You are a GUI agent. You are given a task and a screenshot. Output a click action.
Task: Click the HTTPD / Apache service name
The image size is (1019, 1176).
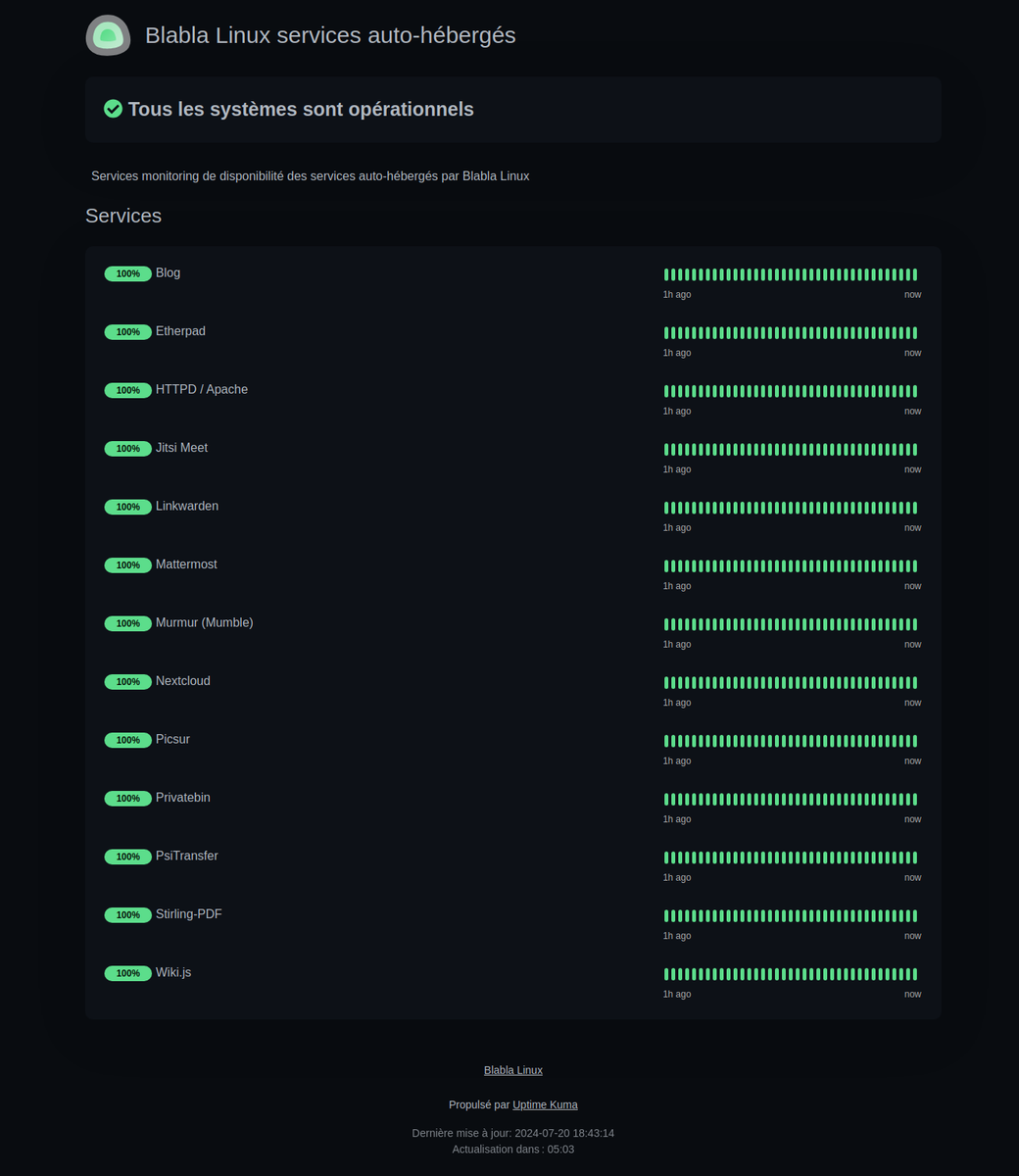(x=202, y=389)
